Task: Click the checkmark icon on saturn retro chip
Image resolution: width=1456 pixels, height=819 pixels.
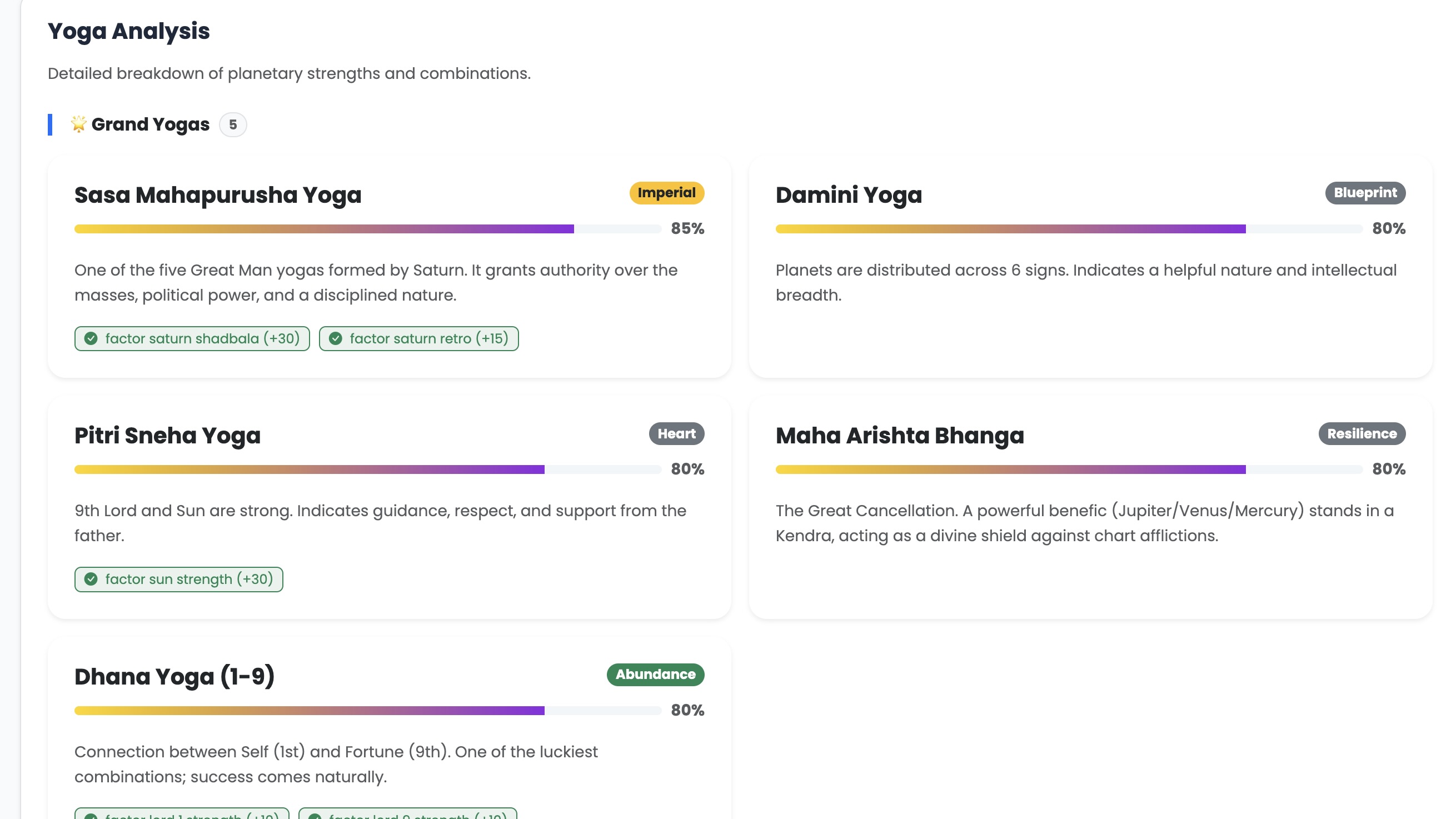Action: [x=336, y=338]
